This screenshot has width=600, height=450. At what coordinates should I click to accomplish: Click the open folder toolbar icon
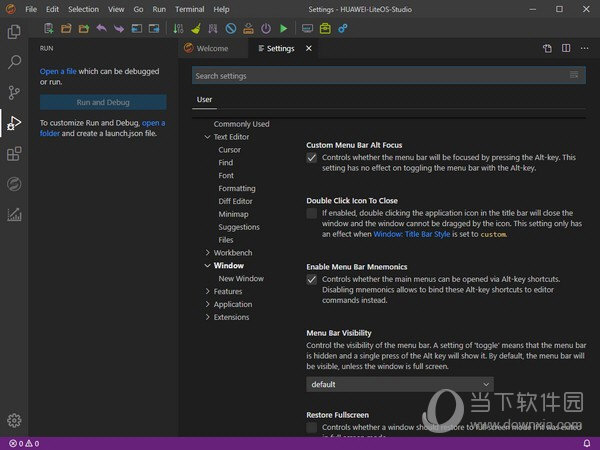tap(66, 28)
